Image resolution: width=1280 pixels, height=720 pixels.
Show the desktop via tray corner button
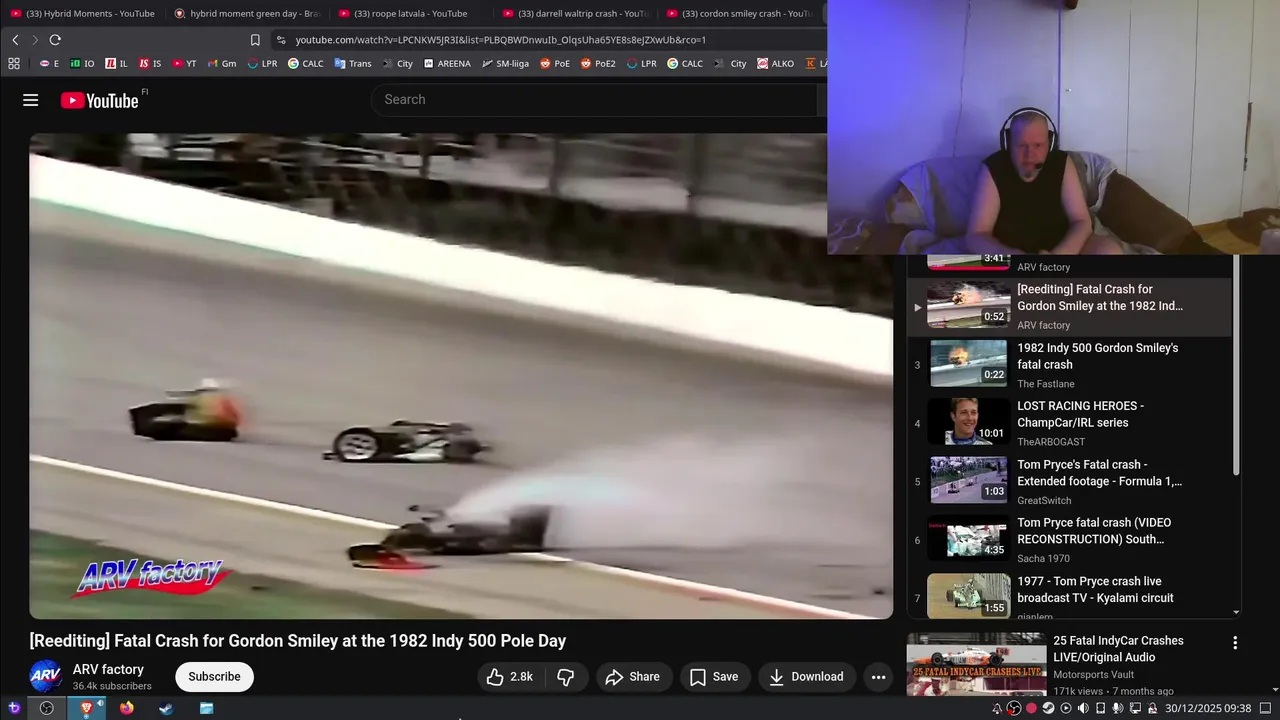1266,708
